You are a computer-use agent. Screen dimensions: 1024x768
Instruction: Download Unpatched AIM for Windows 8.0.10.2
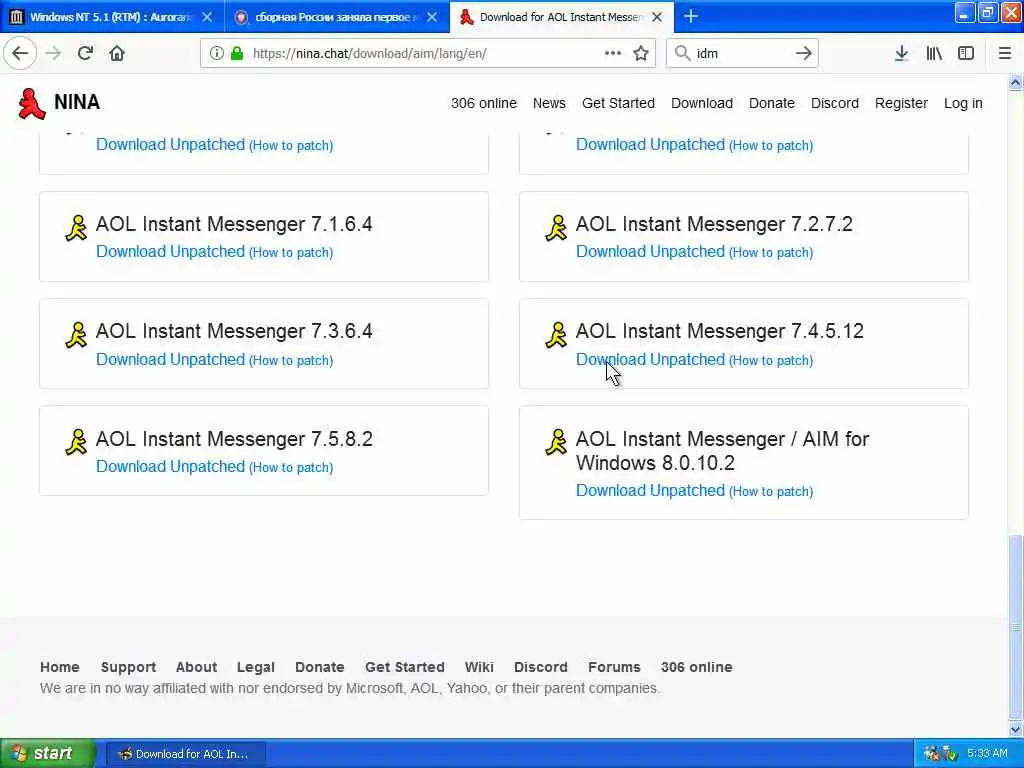coord(650,490)
